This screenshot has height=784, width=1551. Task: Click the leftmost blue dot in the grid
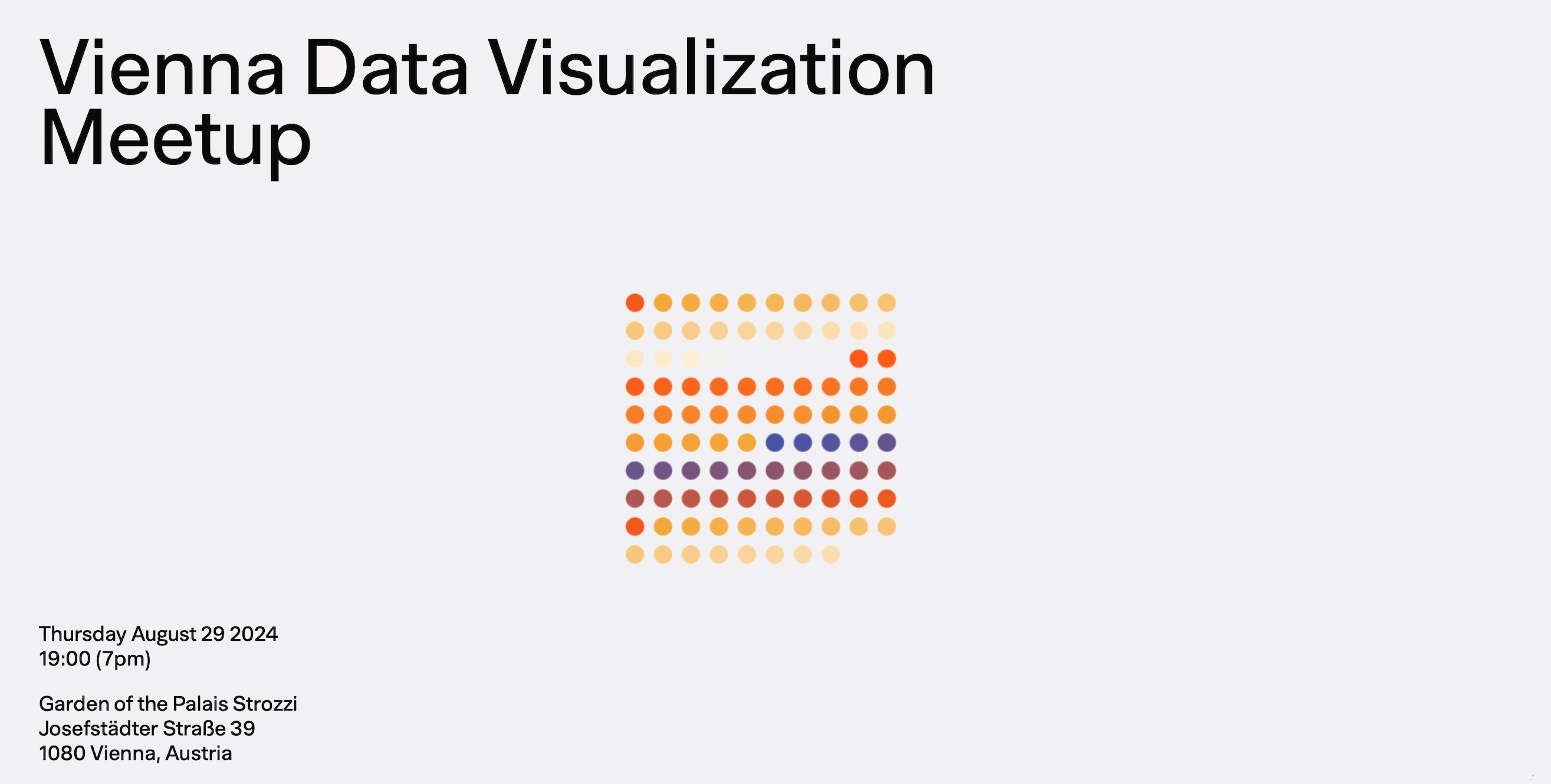coord(775,443)
